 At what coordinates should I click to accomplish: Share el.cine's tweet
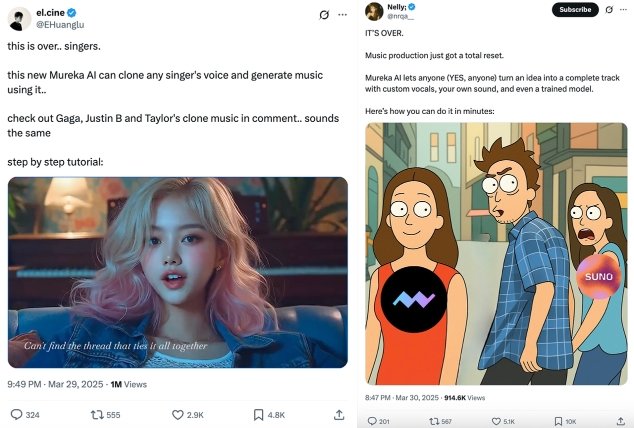coord(339,414)
